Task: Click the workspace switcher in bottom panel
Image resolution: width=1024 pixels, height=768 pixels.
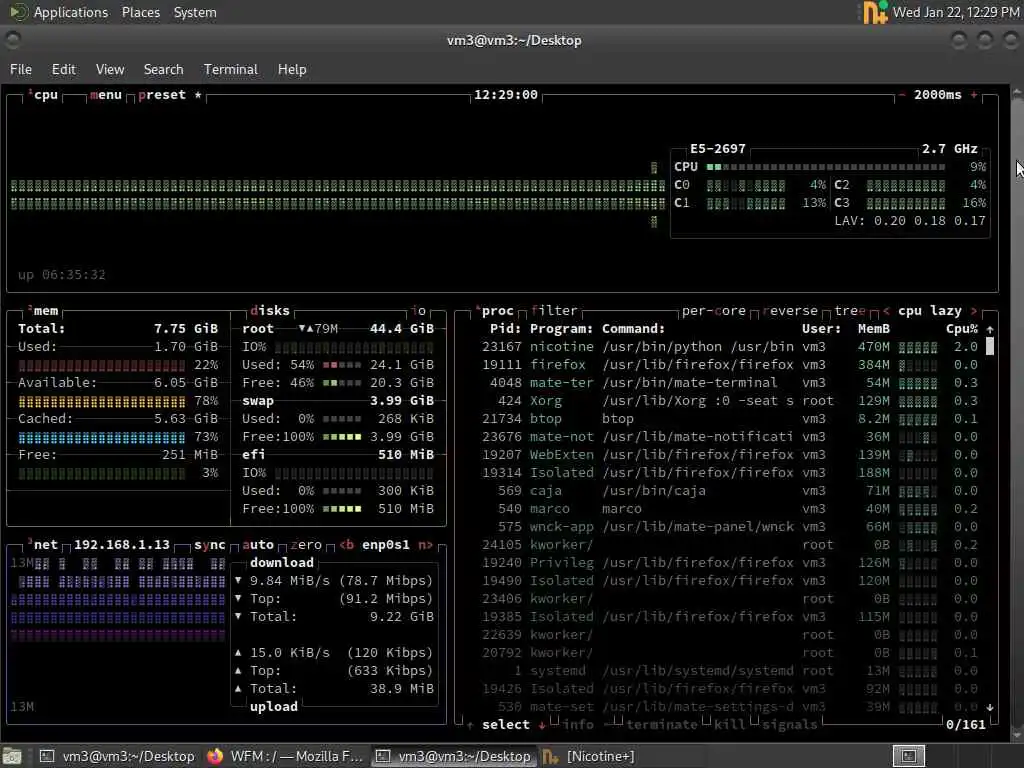Action: [908, 756]
